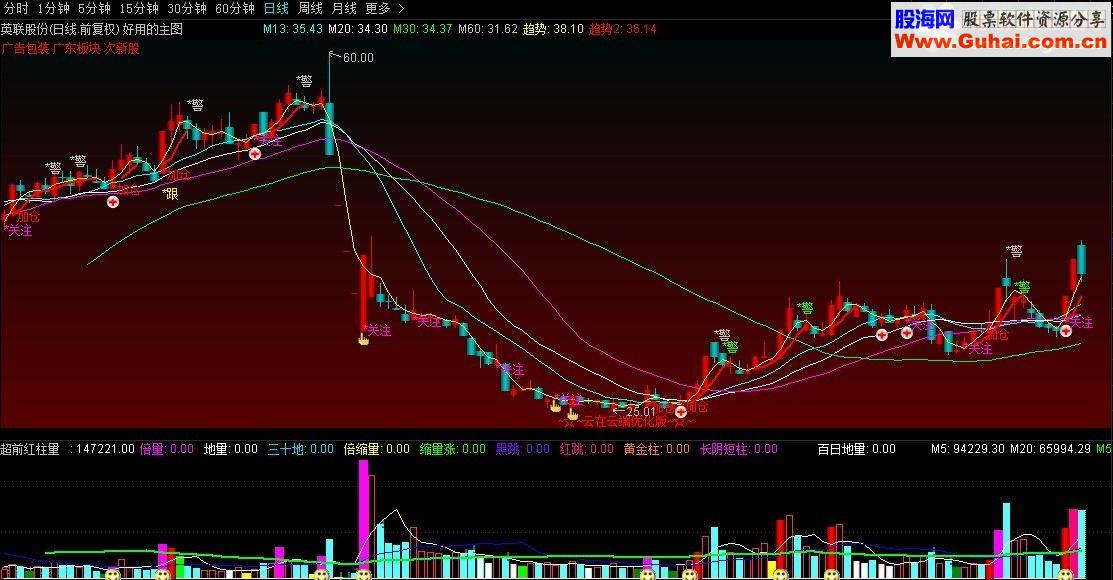Click the 英联股份 chart title

point(92,29)
